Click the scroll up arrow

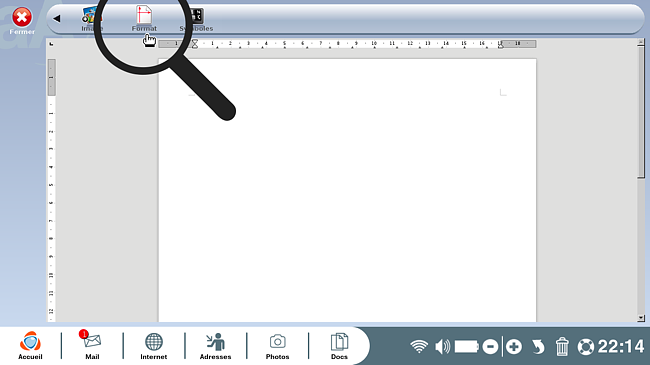point(641,42)
